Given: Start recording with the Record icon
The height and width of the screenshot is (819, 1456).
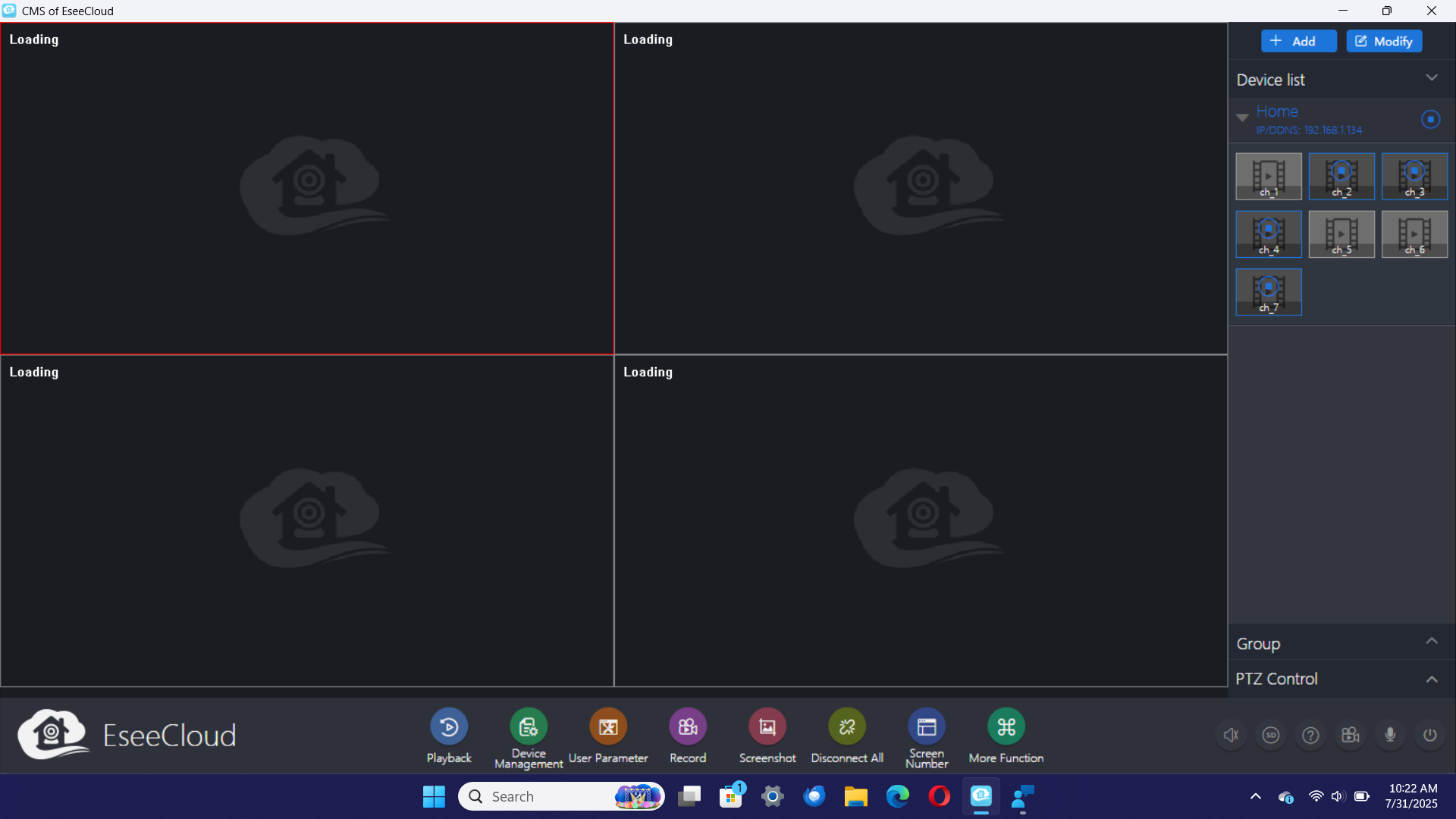Looking at the screenshot, I should click(688, 726).
